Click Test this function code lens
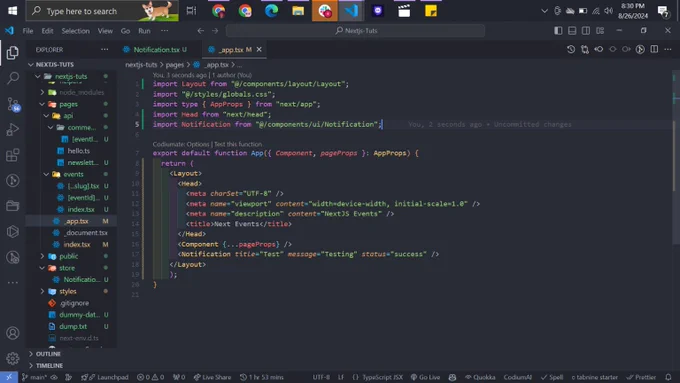 [x=238, y=144]
